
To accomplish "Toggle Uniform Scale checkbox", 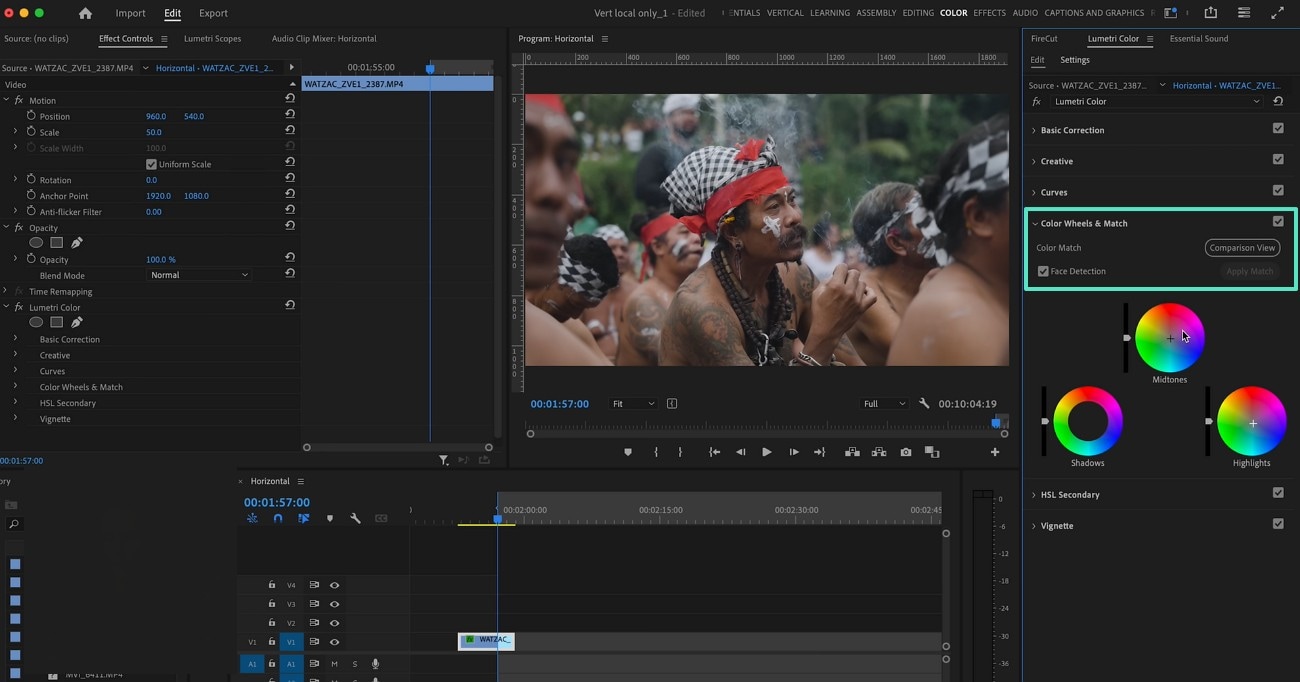I will pyautogui.click(x=151, y=164).
